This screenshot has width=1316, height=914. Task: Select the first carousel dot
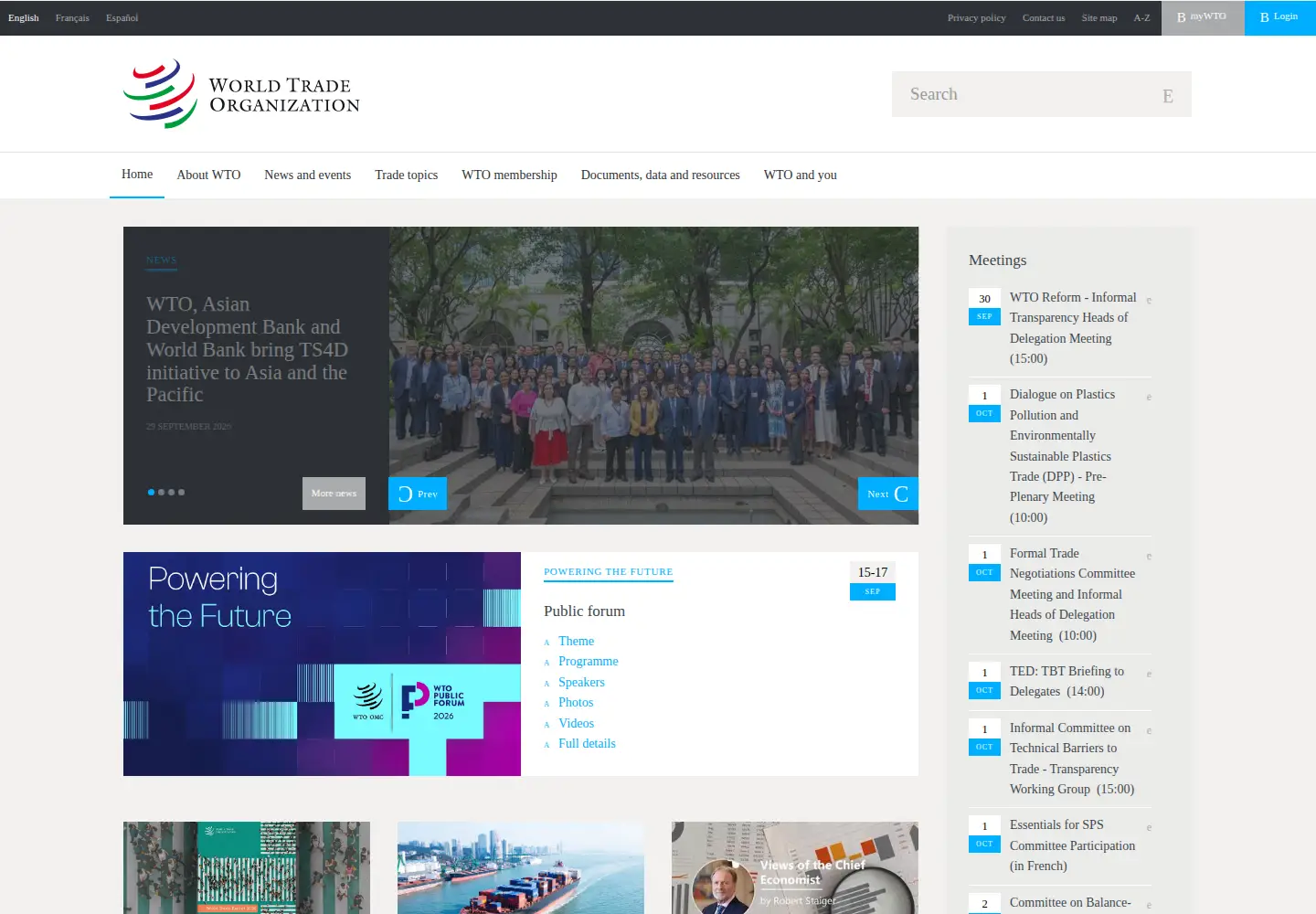[x=151, y=492]
